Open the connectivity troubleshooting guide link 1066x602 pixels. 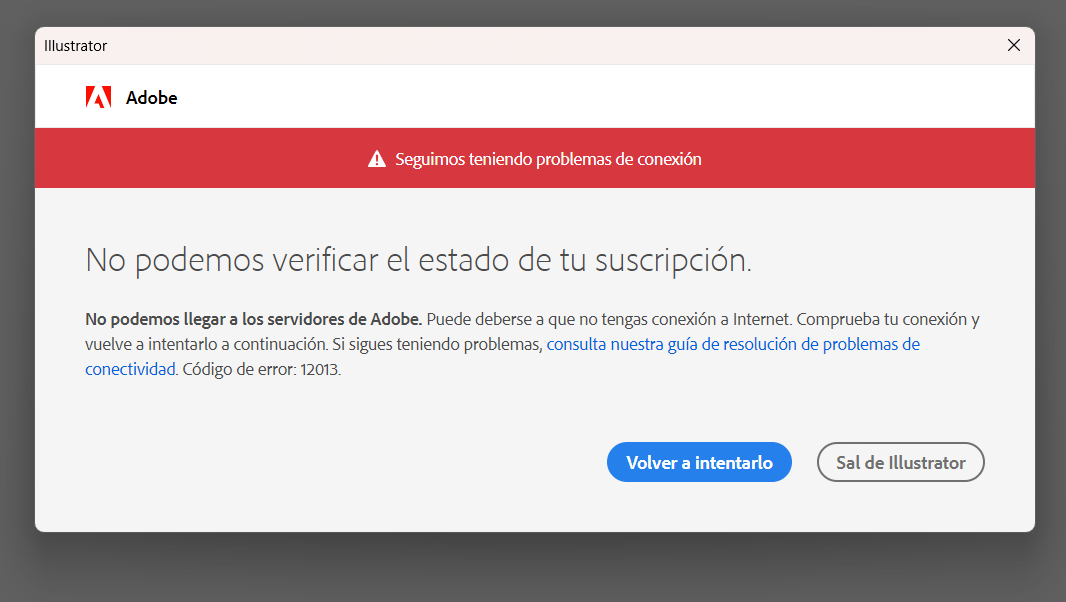(733, 344)
